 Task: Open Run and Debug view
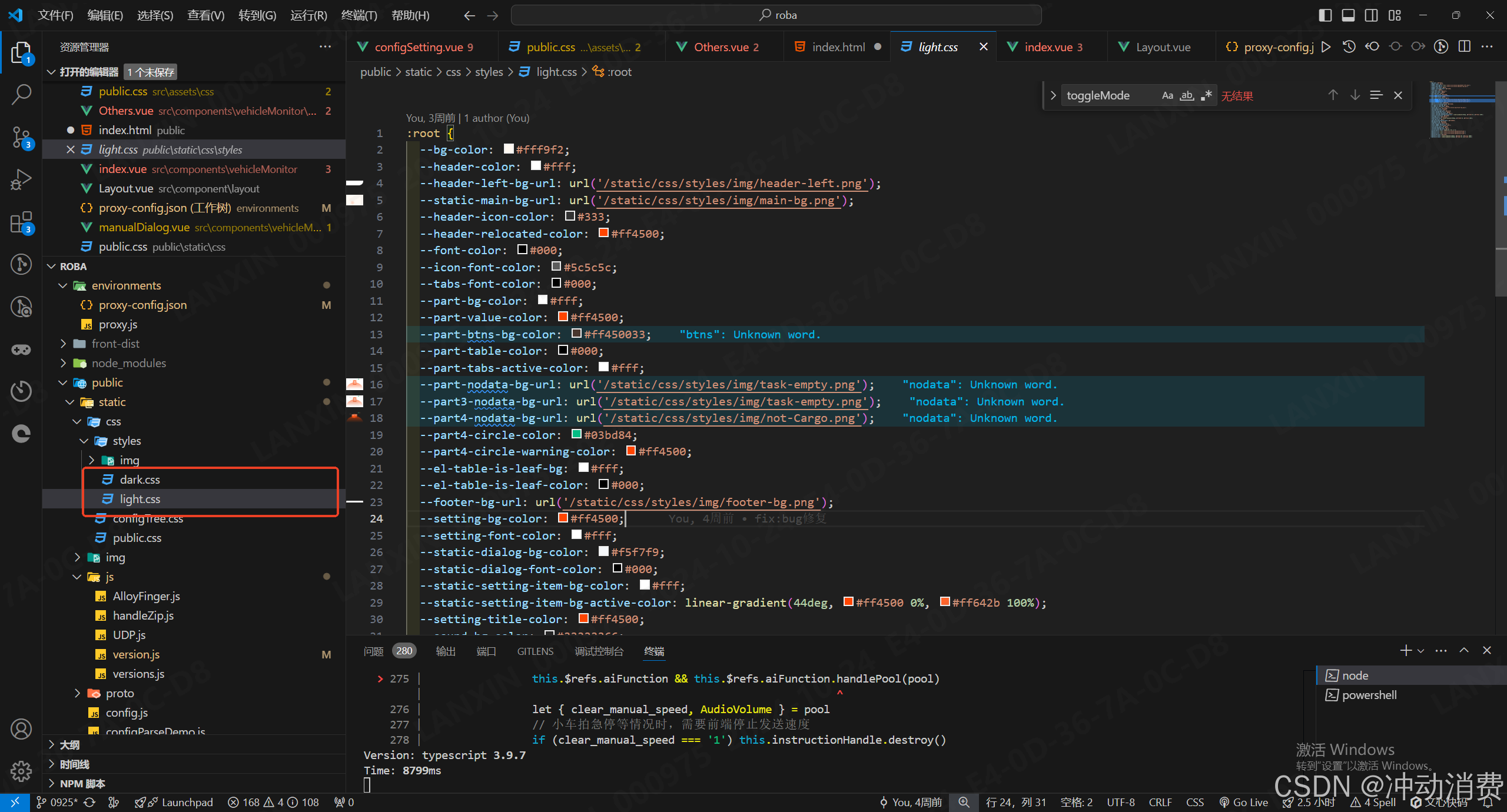pyautogui.click(x=21, y=179)
